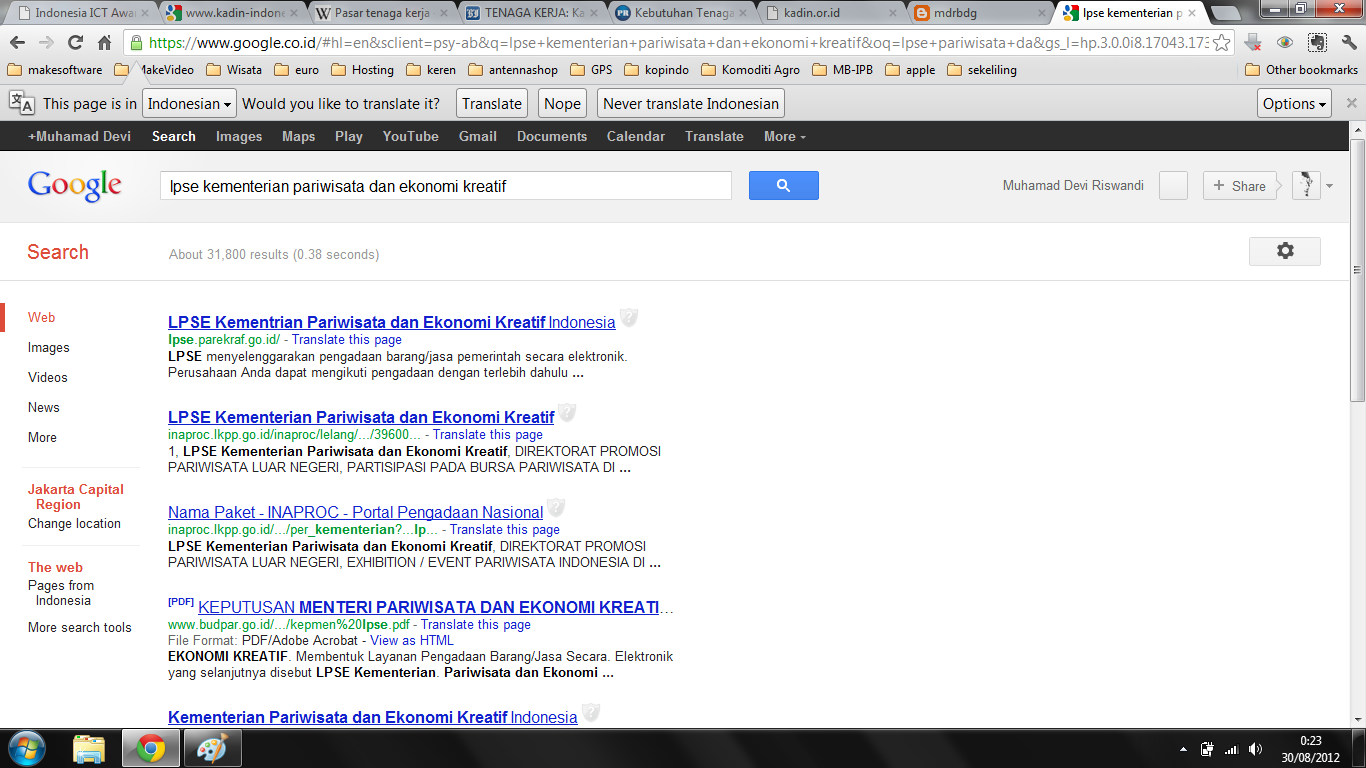Click the browser back arrow

pyautogui.click(x=18, y=43)
